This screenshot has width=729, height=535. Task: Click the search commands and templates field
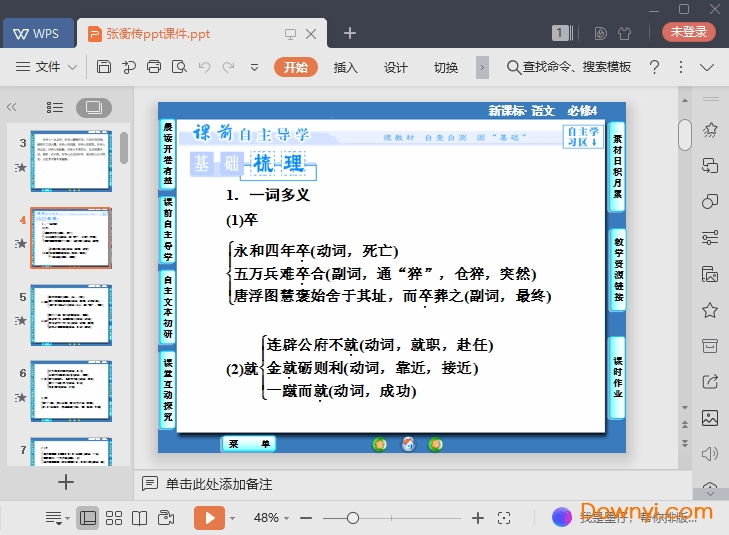coord(569,67)
